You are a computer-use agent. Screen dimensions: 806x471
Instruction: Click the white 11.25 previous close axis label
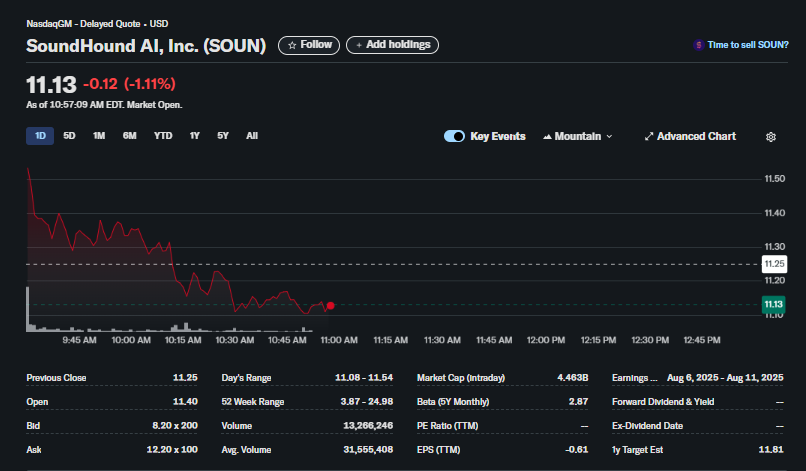774,264
